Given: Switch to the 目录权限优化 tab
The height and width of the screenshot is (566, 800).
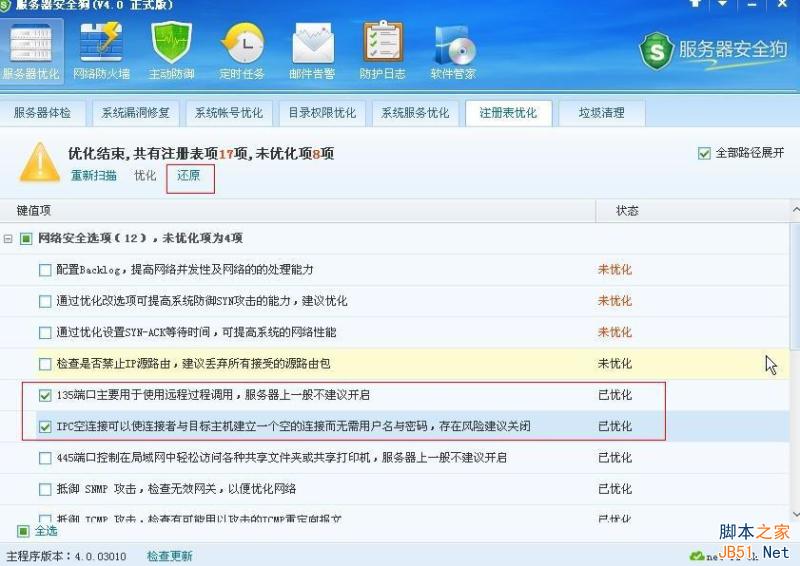Looking at the screenshot, I should click(x=322, y=113).
